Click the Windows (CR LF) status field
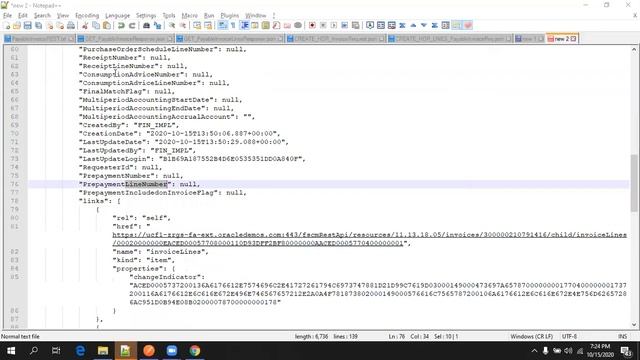Viewport: 640px width, 360px height. click(x=531, y=336)
